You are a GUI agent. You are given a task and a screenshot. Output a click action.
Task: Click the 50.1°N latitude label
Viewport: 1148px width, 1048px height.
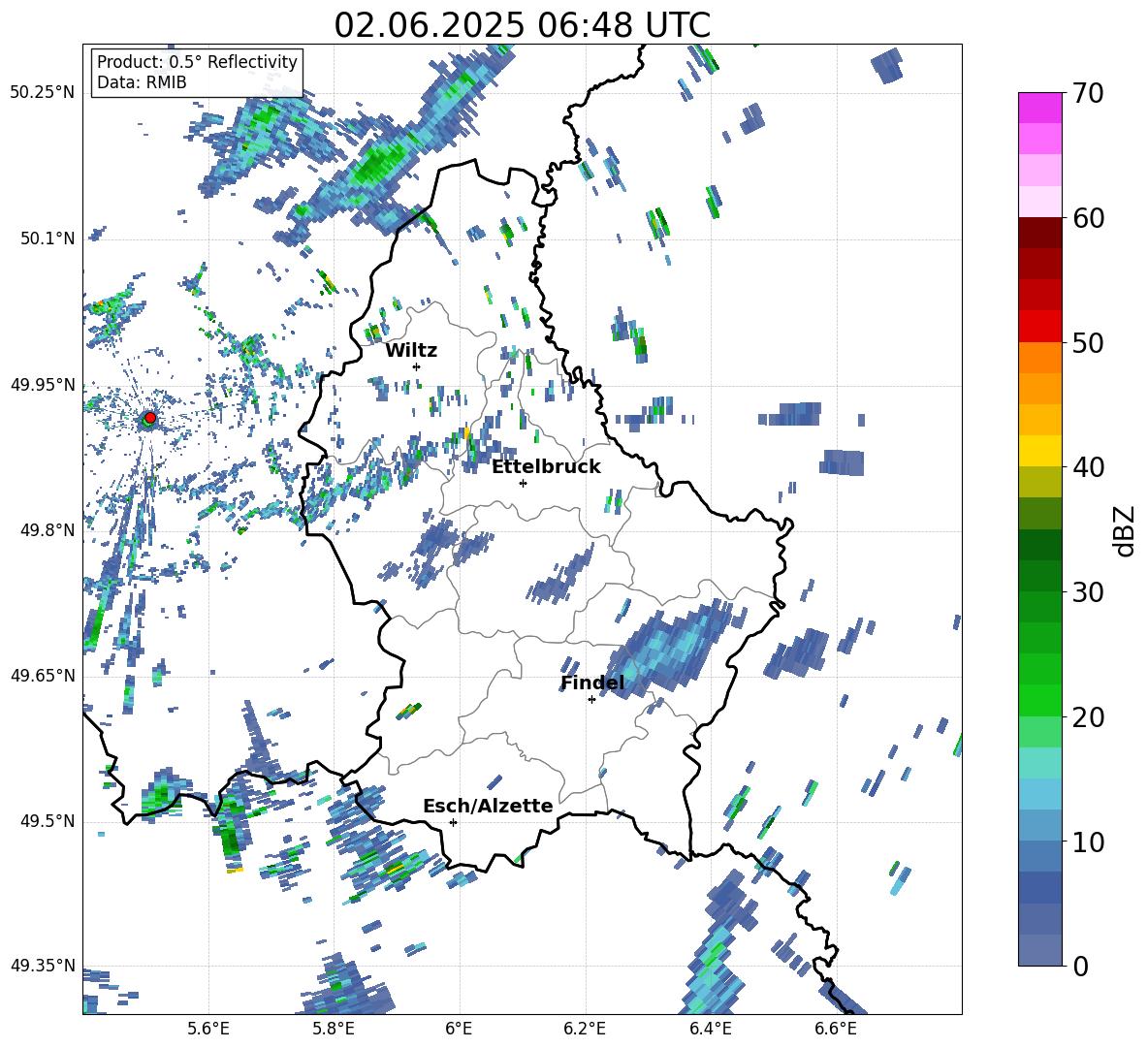48,238
